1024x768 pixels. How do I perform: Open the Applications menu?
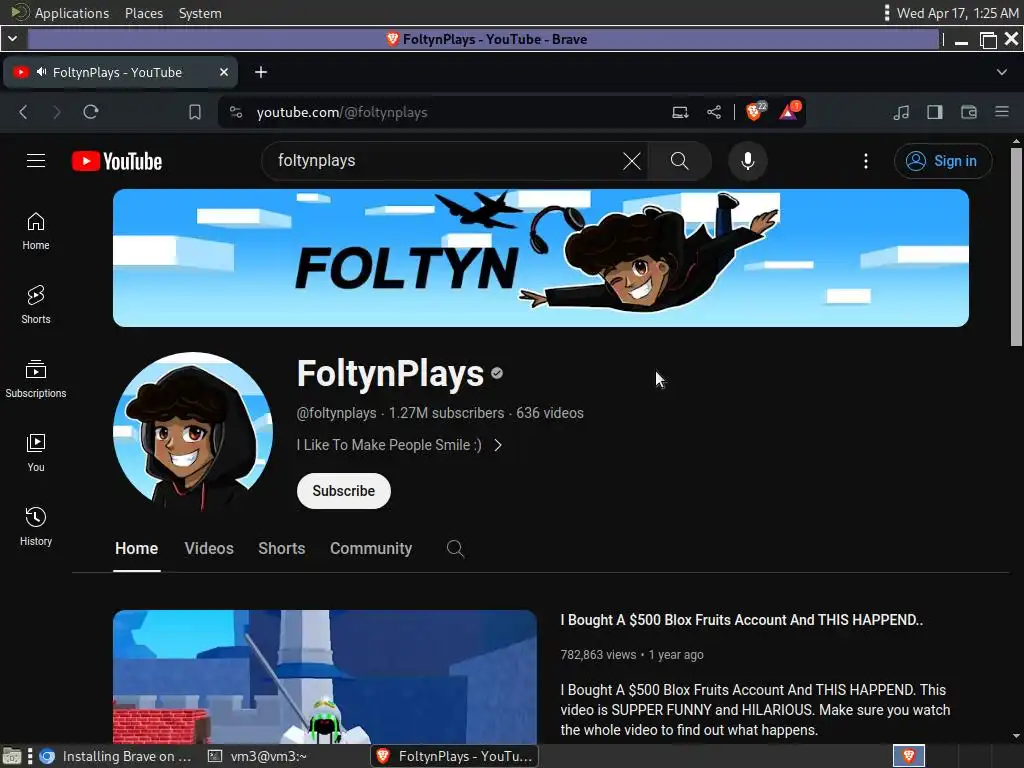[x=72, y=13]
